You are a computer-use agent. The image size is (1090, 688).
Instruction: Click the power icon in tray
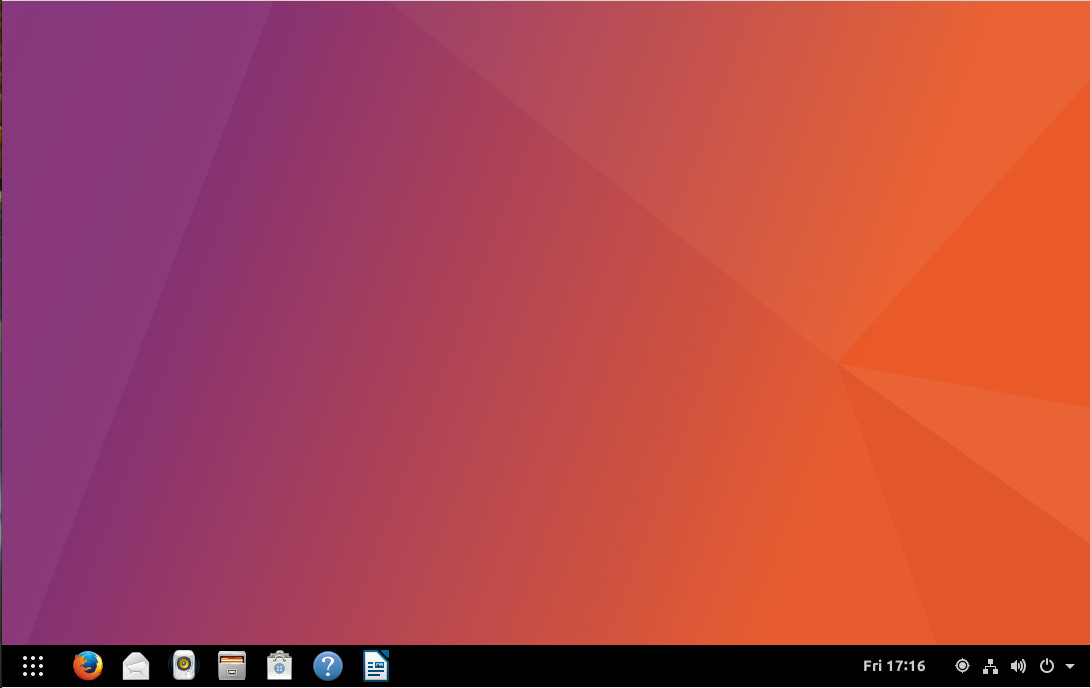(1046, 666)
